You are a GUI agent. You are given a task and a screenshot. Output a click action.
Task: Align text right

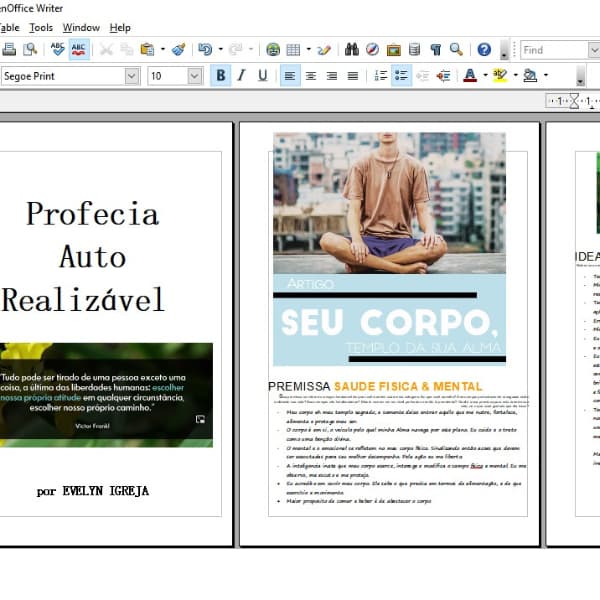pos(332,75)
